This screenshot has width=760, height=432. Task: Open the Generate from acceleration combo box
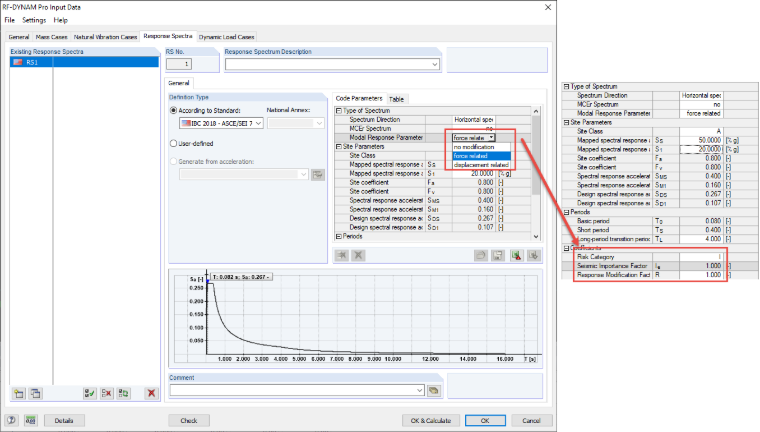point(244,175)
